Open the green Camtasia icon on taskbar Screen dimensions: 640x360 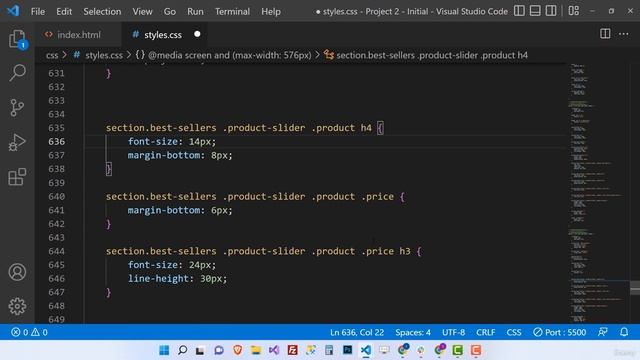pyautogui.click(x=458, y=350)
